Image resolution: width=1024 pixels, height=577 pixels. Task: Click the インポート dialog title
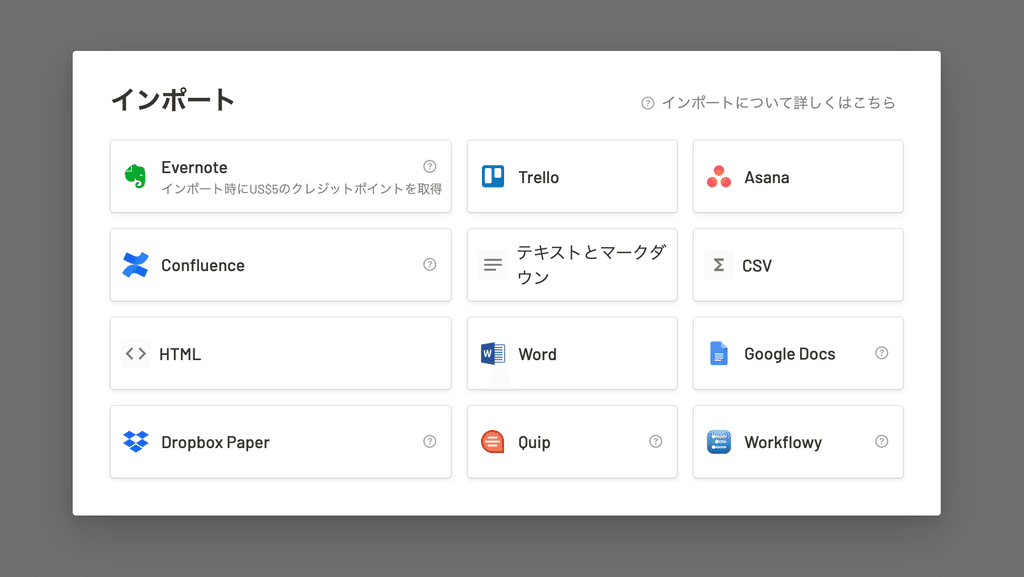click(173, 100)
